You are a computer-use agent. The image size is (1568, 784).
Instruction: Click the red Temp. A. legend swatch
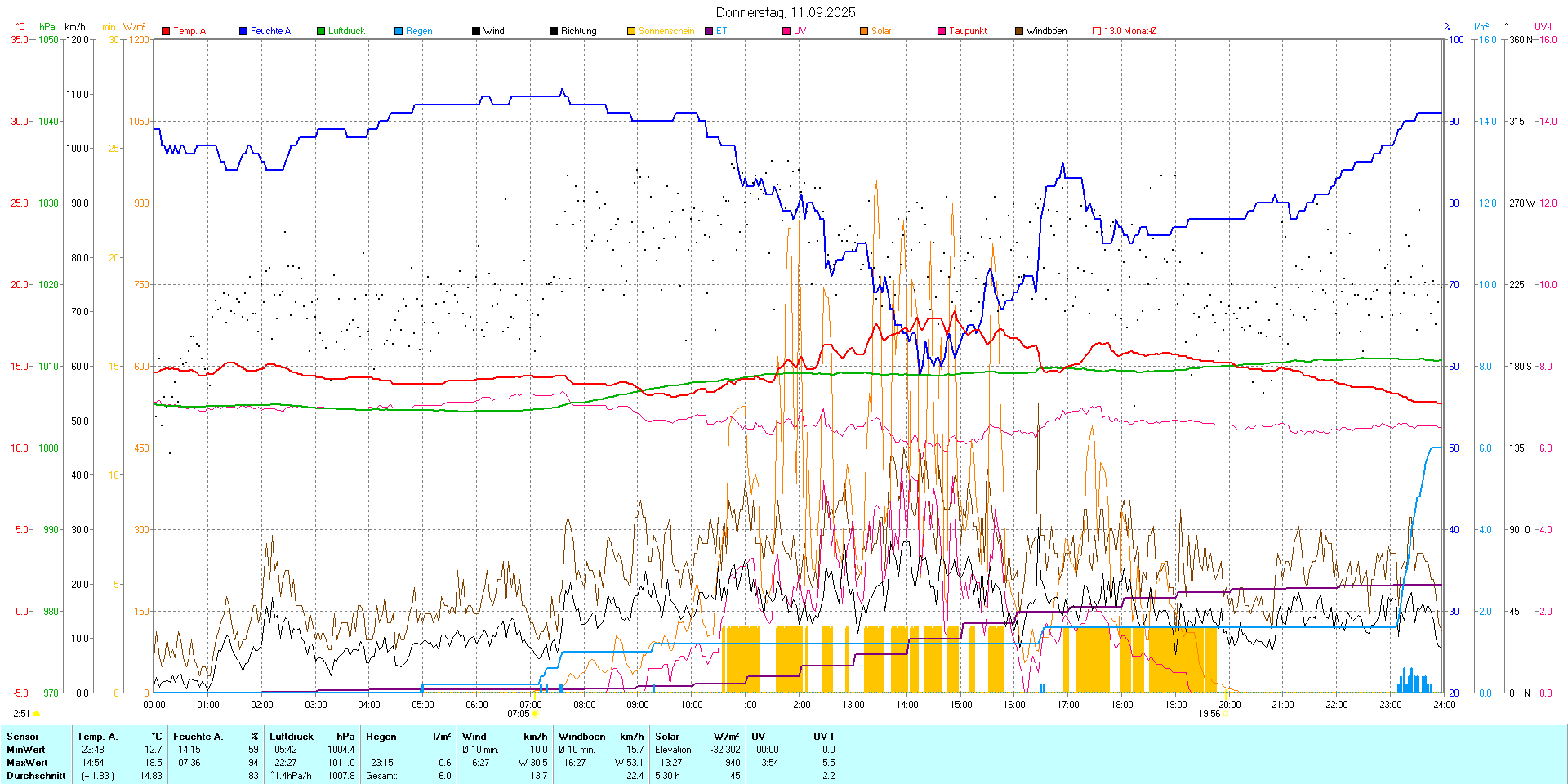pos(166,31)
